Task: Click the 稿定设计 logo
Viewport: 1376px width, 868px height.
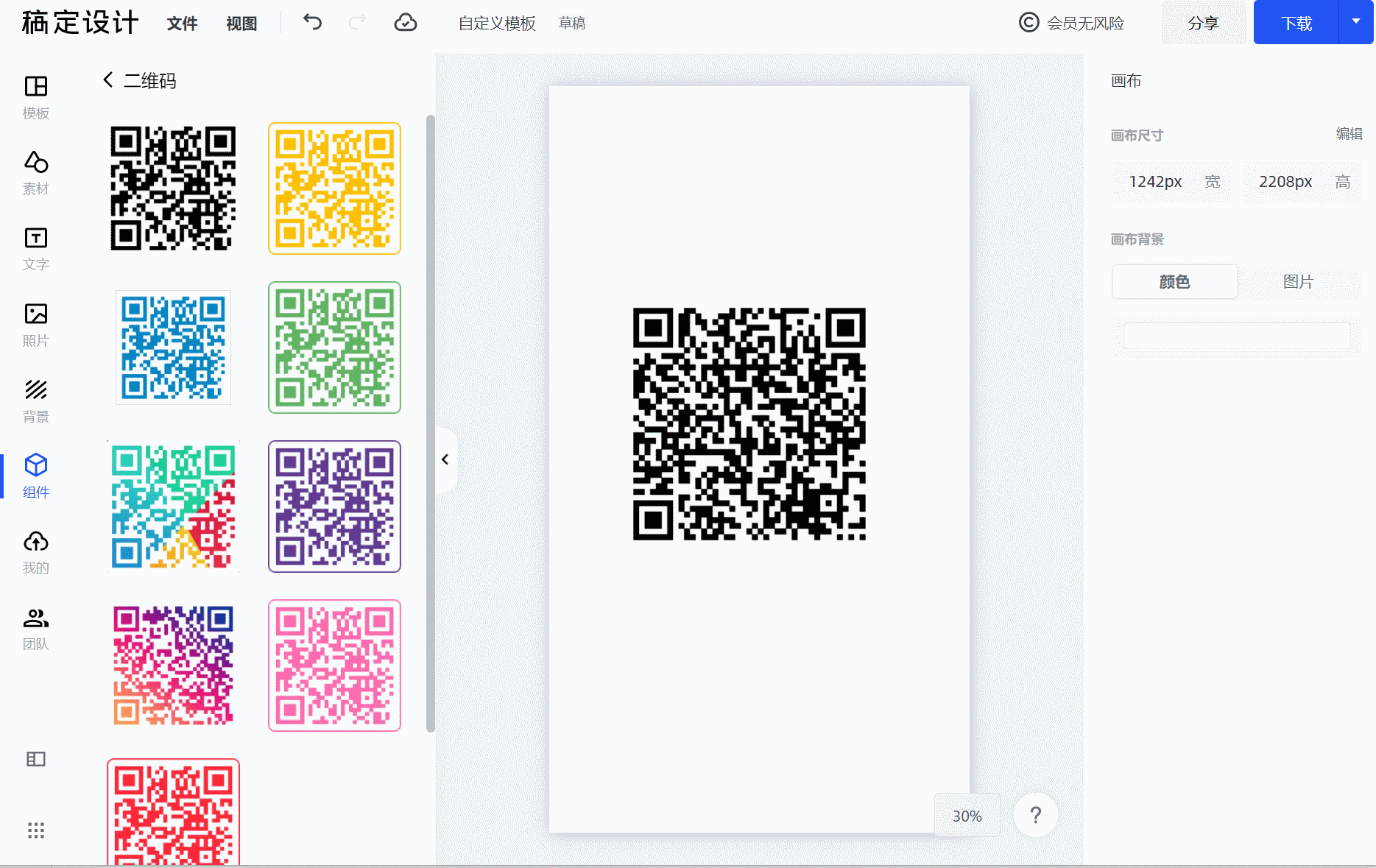Action: [x=80, y=23]
